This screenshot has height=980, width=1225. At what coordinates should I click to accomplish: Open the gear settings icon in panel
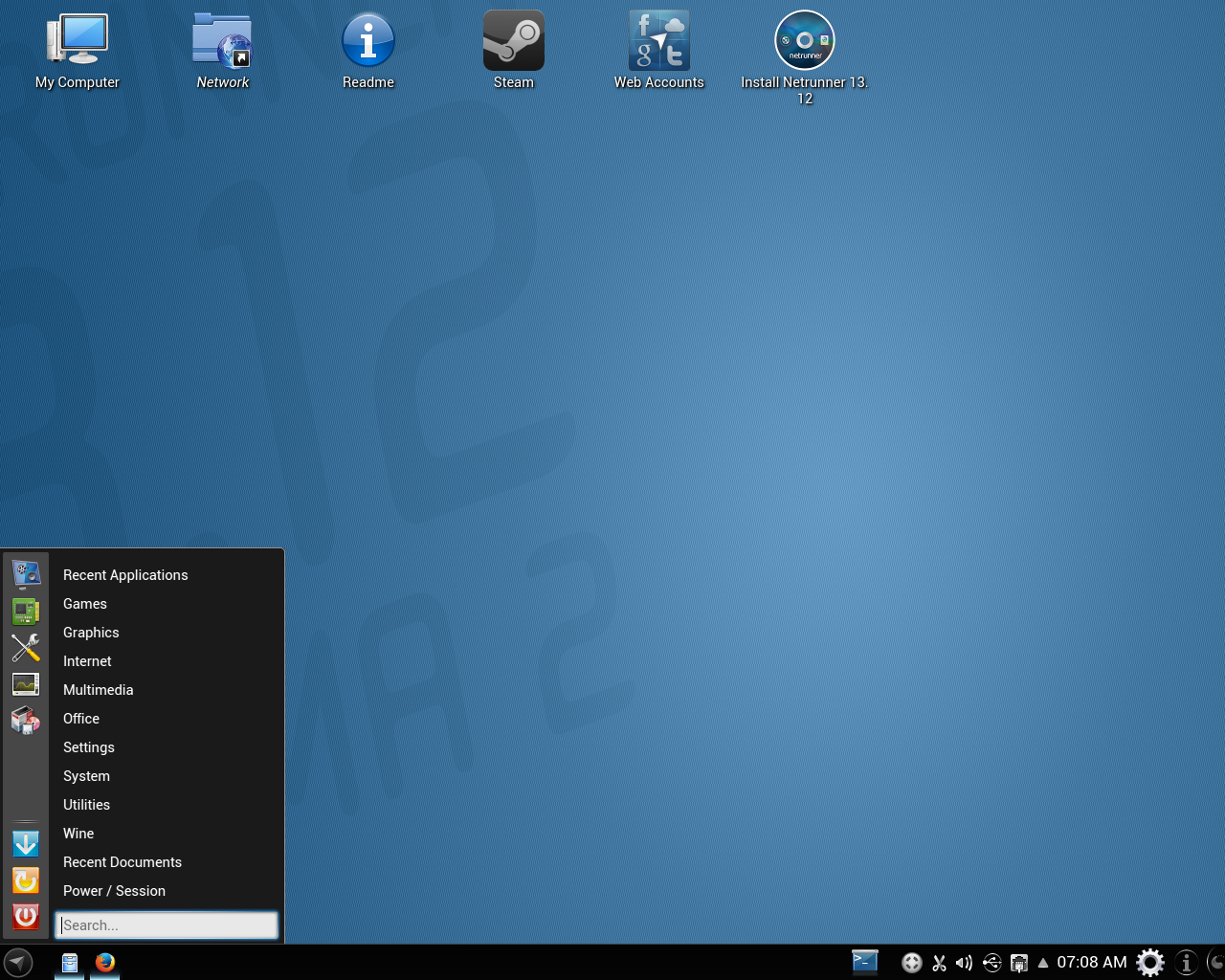click(x=1150, y=962)
